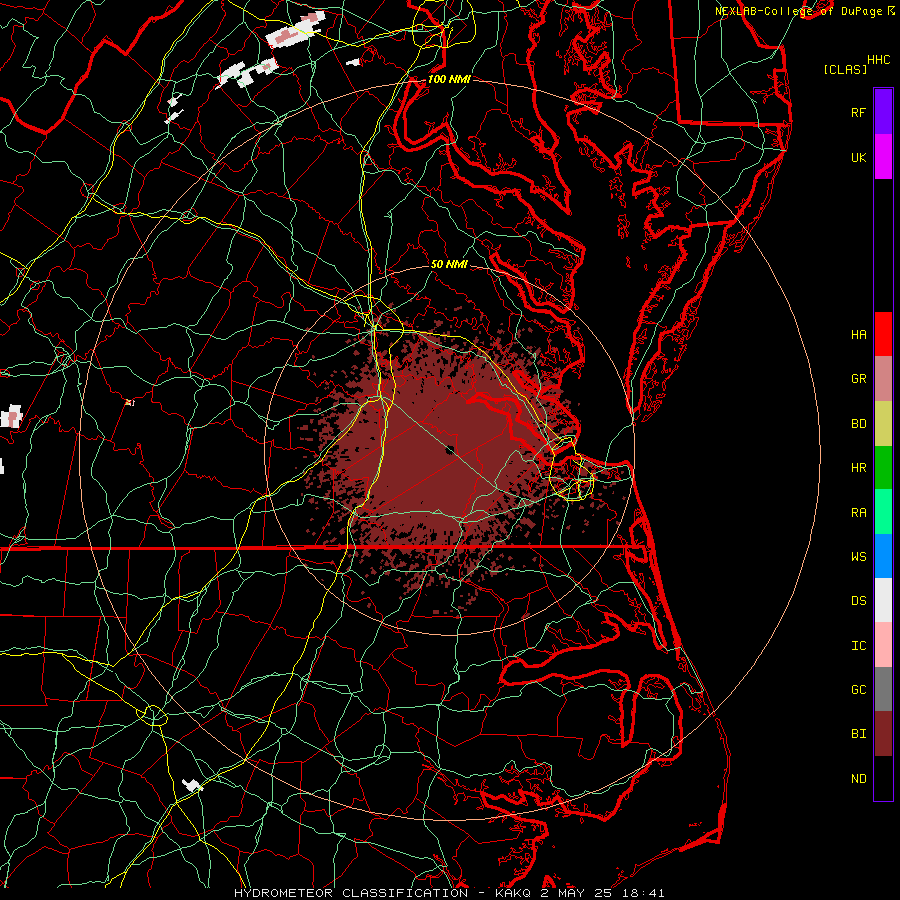Click the "100 NMI" range ring label
This screenshot has height=900, width=900.
(449, 79)
